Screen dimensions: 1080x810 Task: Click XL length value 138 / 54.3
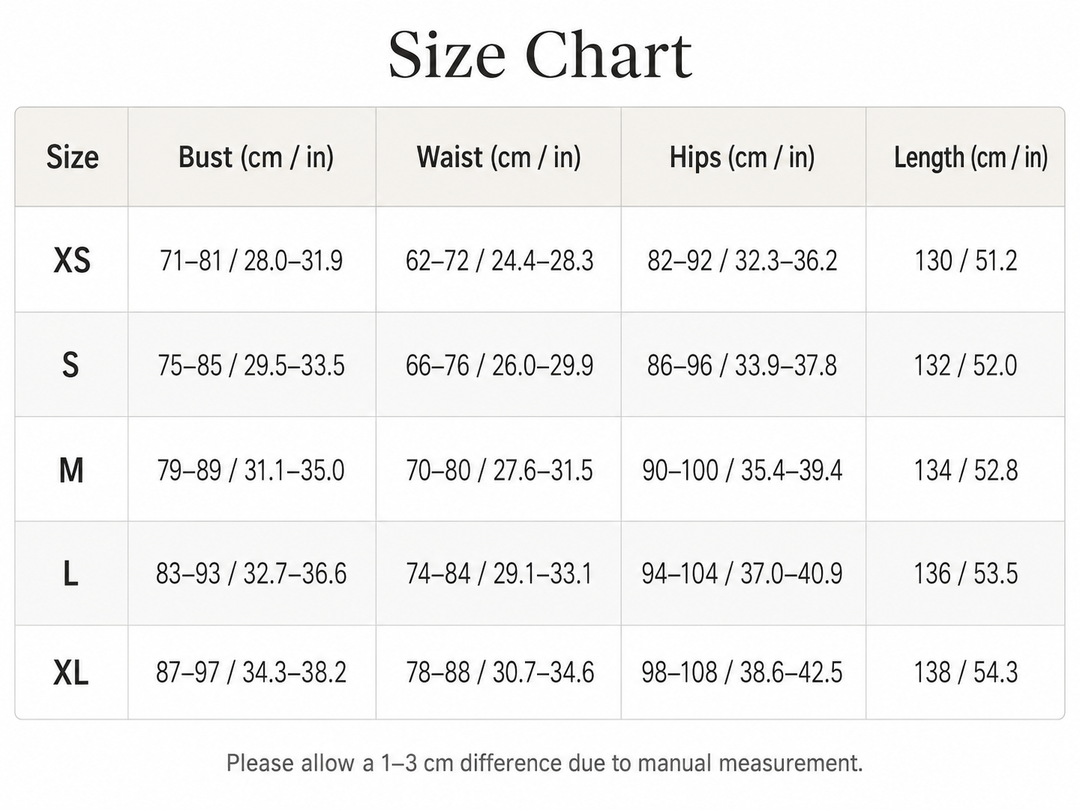coord(966,672)
